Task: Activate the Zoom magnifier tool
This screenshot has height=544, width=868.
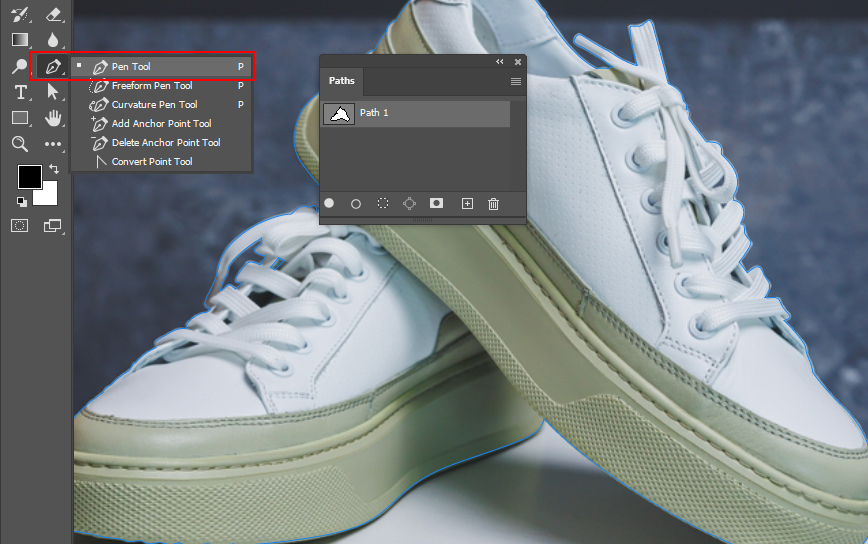Action: 20,144
